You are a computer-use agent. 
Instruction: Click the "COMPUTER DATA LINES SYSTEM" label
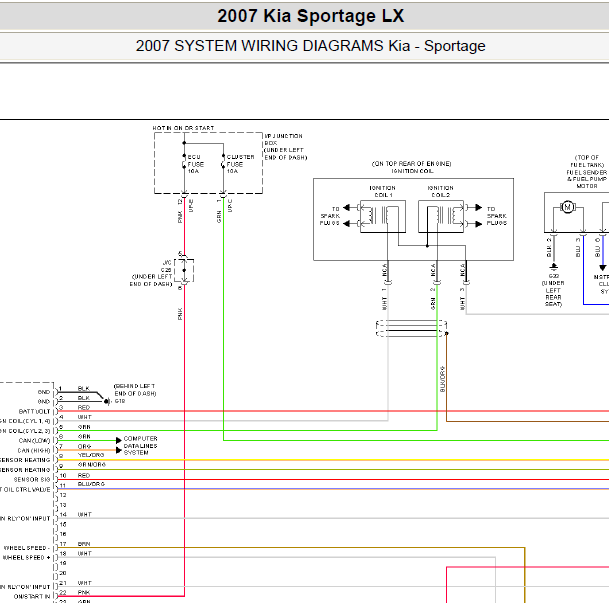140,445
